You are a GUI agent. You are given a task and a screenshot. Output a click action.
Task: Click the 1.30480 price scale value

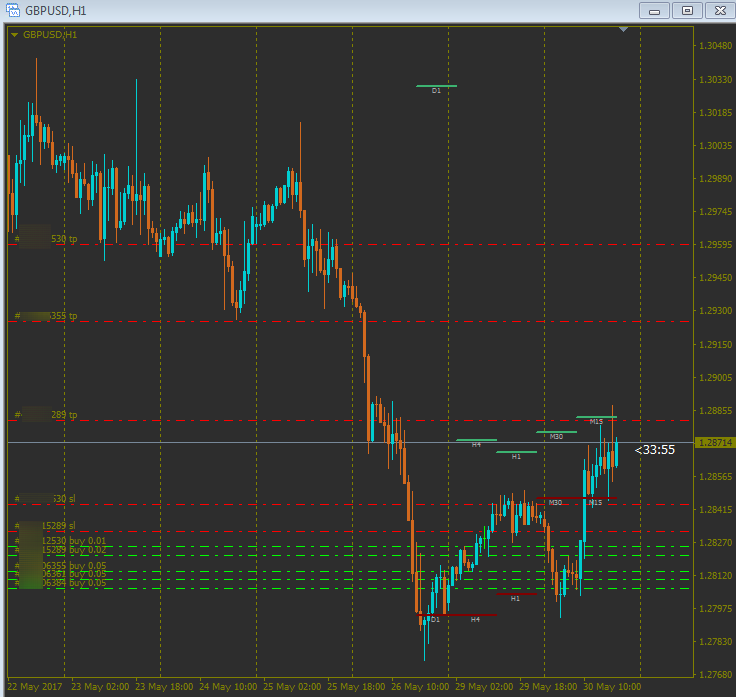715,46
